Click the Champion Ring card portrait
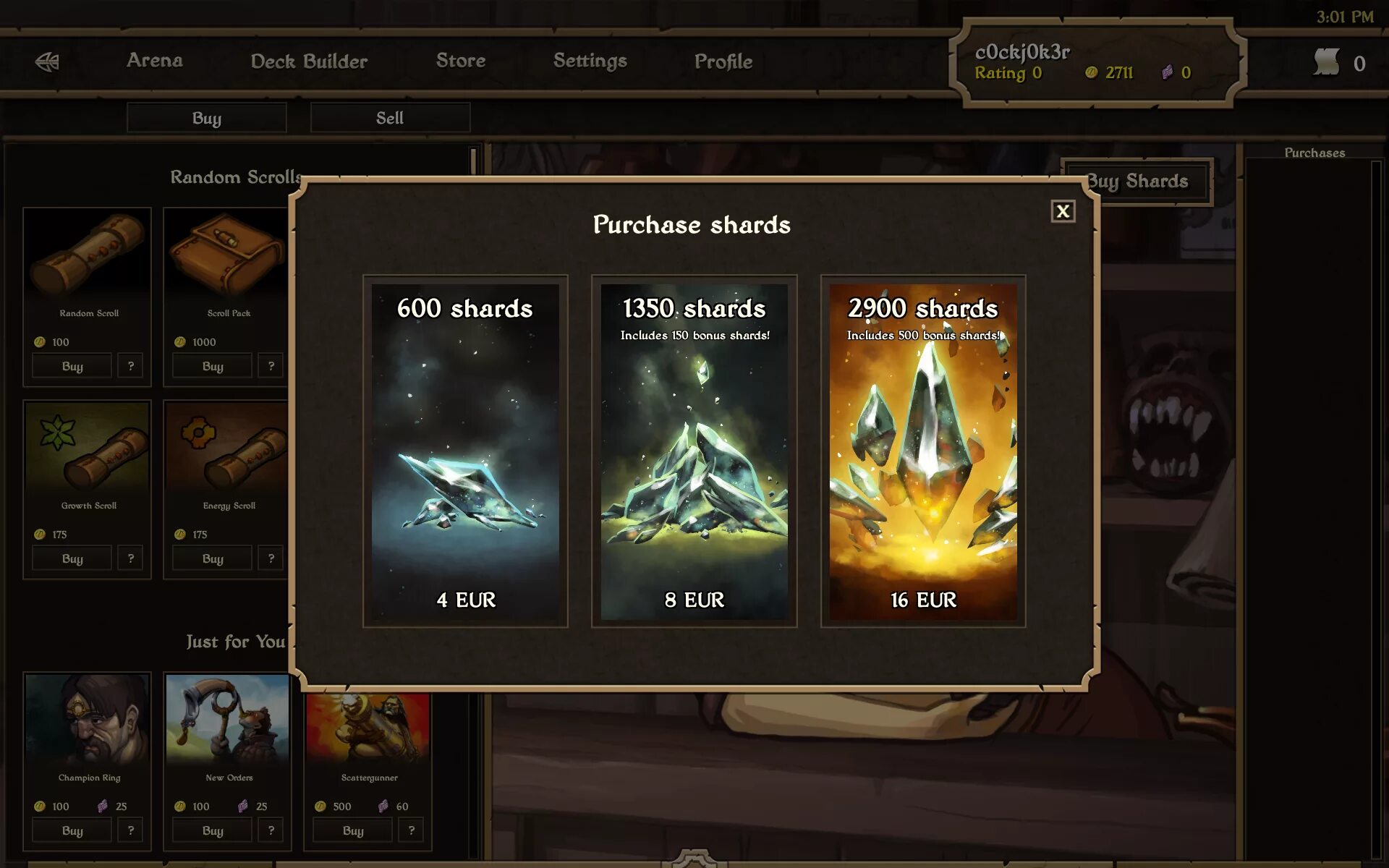The image size is (1389, 868). pos(88,720)
